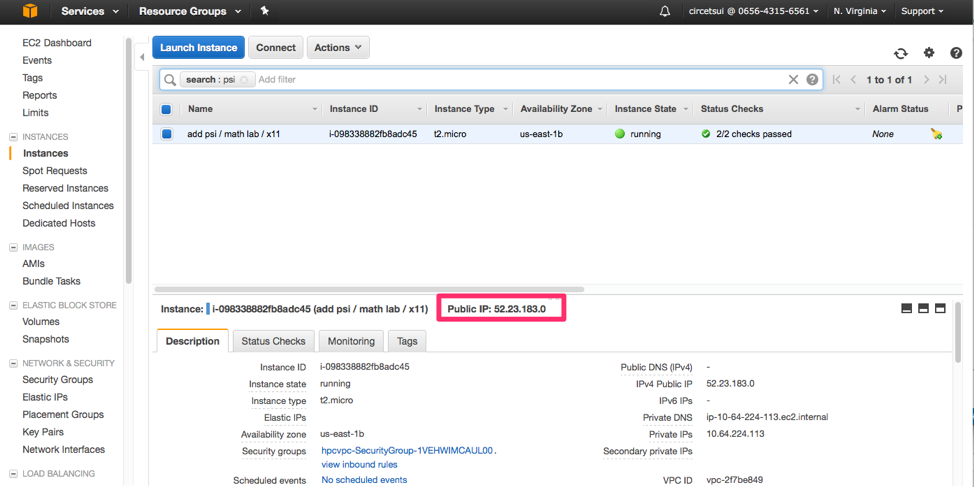
Task: Click the Launch Instance button
Action: [198, 47]
